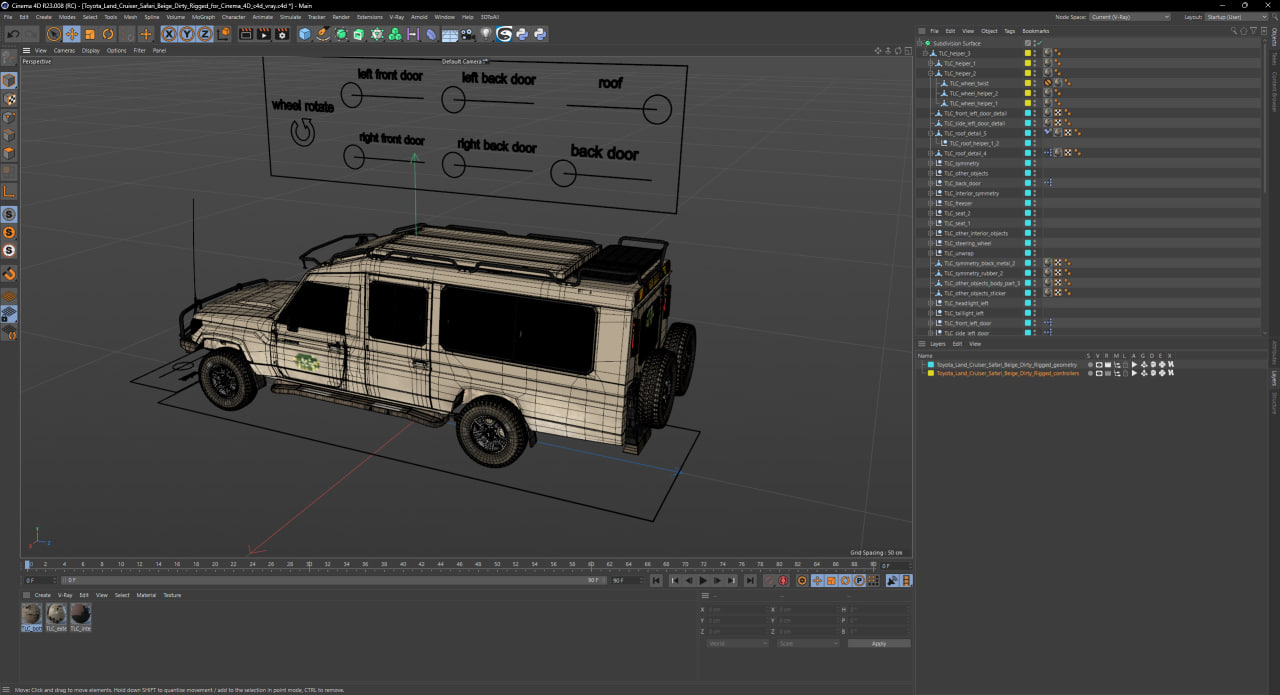Expand the TLC_symmetry object
The image size is (1280, 695).
point(930,163)
